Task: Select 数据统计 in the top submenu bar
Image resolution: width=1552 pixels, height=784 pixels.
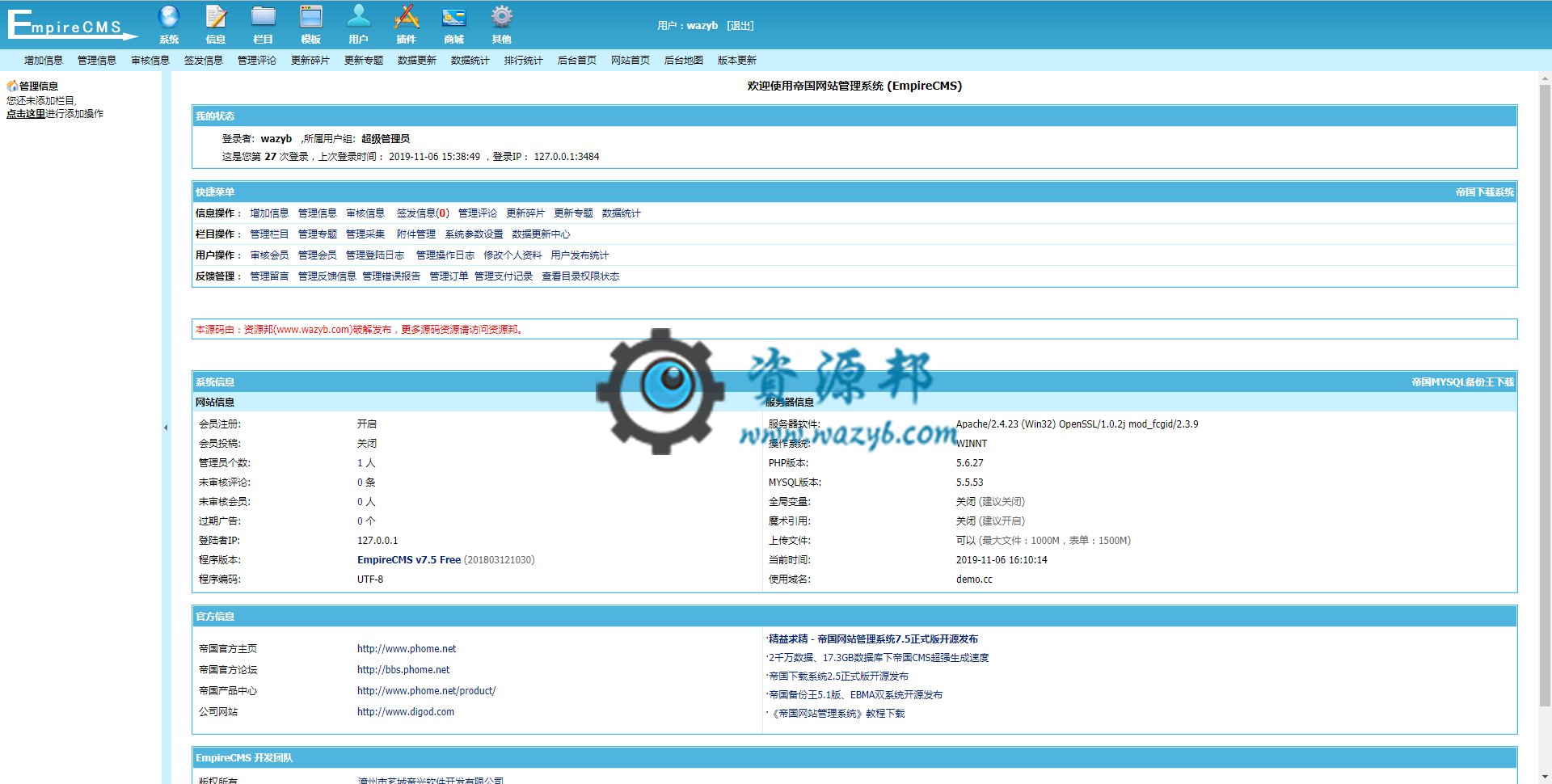Action: point(470,61)
